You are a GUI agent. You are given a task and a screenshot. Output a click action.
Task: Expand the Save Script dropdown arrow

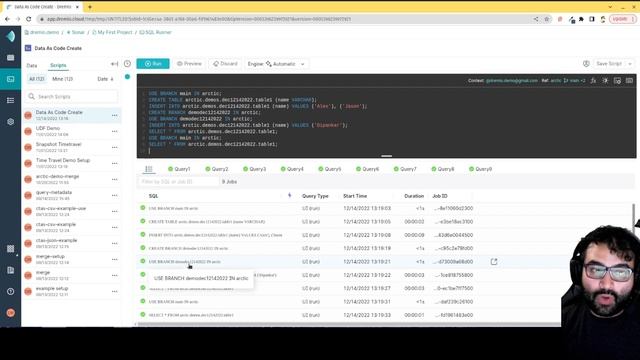630,64
